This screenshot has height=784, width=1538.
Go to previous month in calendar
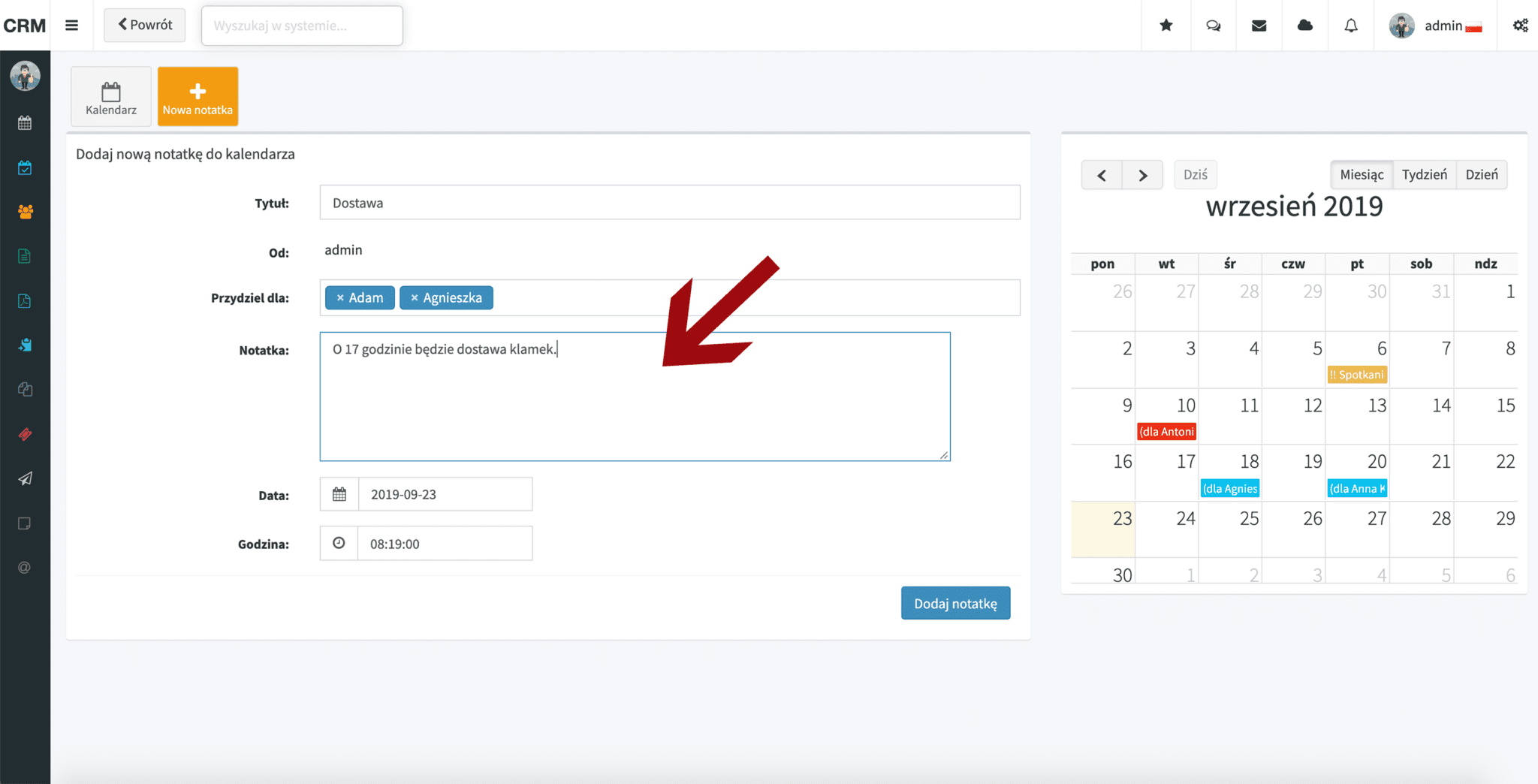click(x=1102, y=175)
